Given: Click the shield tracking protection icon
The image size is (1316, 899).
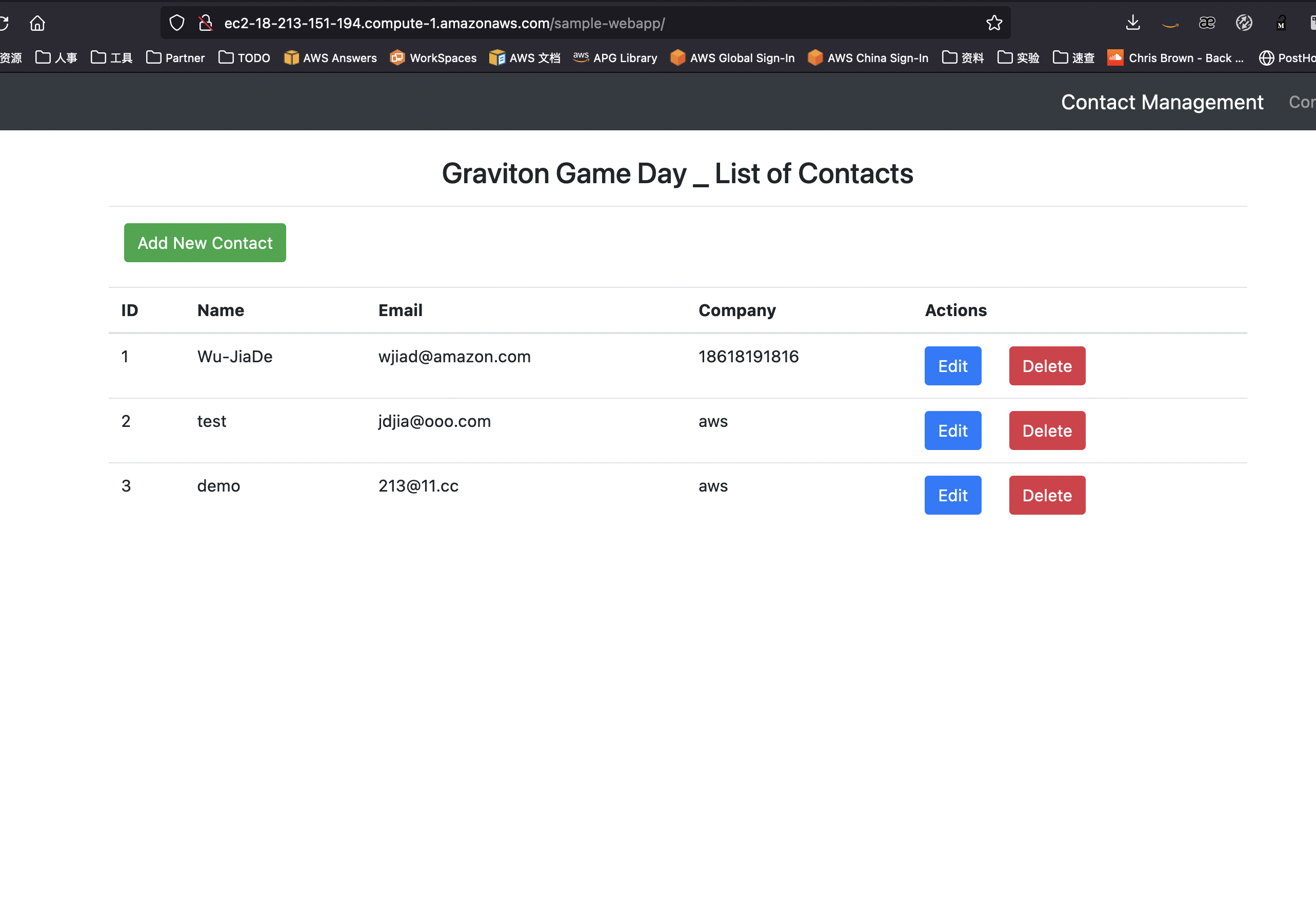Looking at the screenshot, I should [x=177, y=23].
